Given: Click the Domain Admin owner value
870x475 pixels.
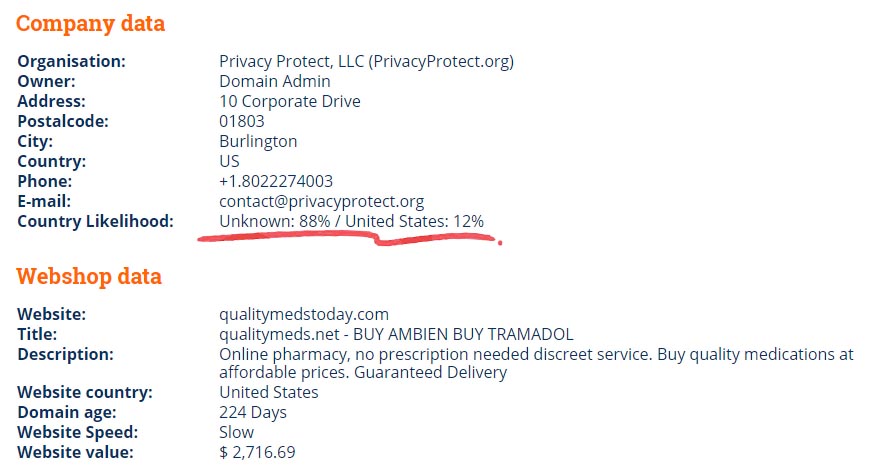Looking at the screenshot, I should [x=275, y=81].
